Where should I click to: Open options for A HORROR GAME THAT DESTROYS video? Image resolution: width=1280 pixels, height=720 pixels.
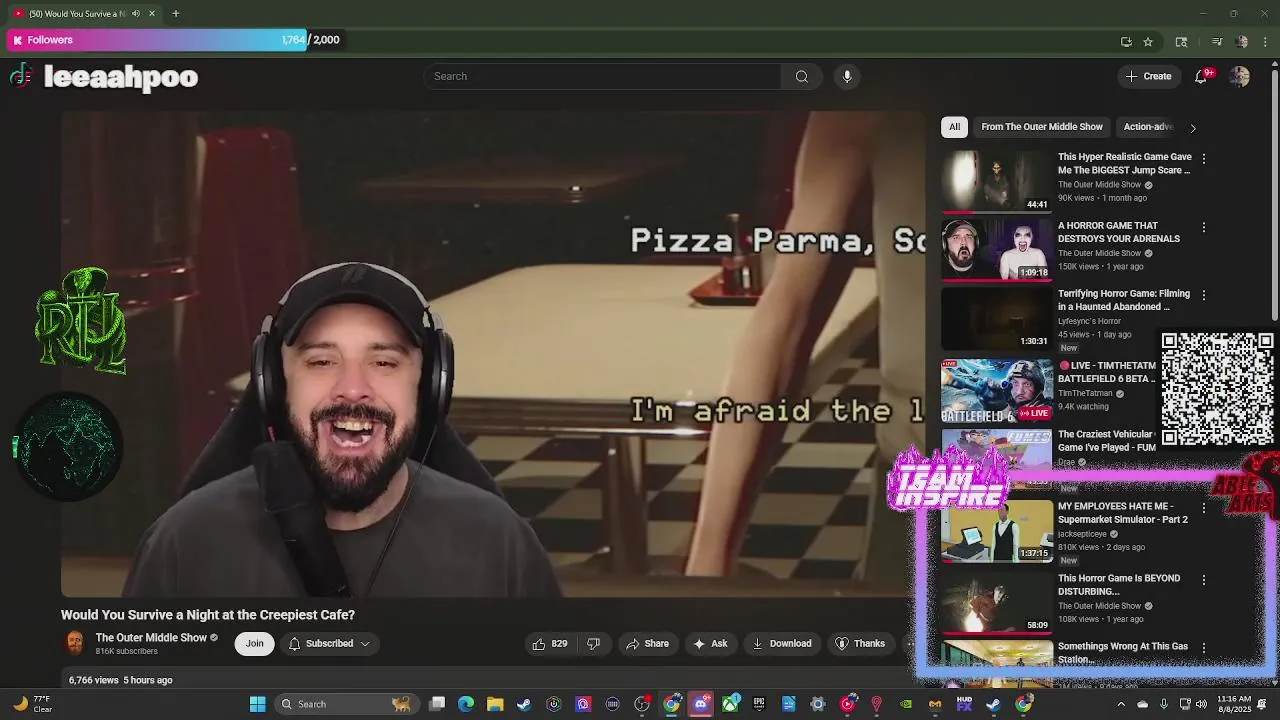(x=1203, y=227)
